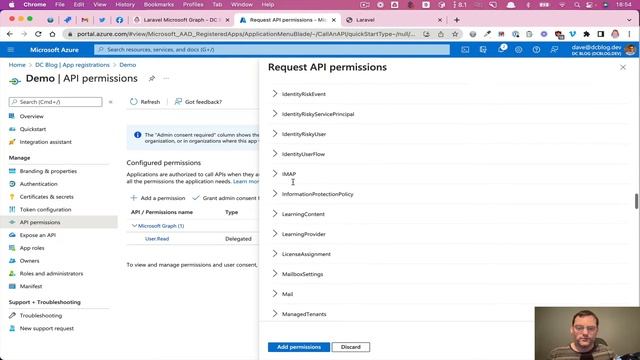Go to Home breadcrumb
Screen dimensions: 640x360
point(17,65)
